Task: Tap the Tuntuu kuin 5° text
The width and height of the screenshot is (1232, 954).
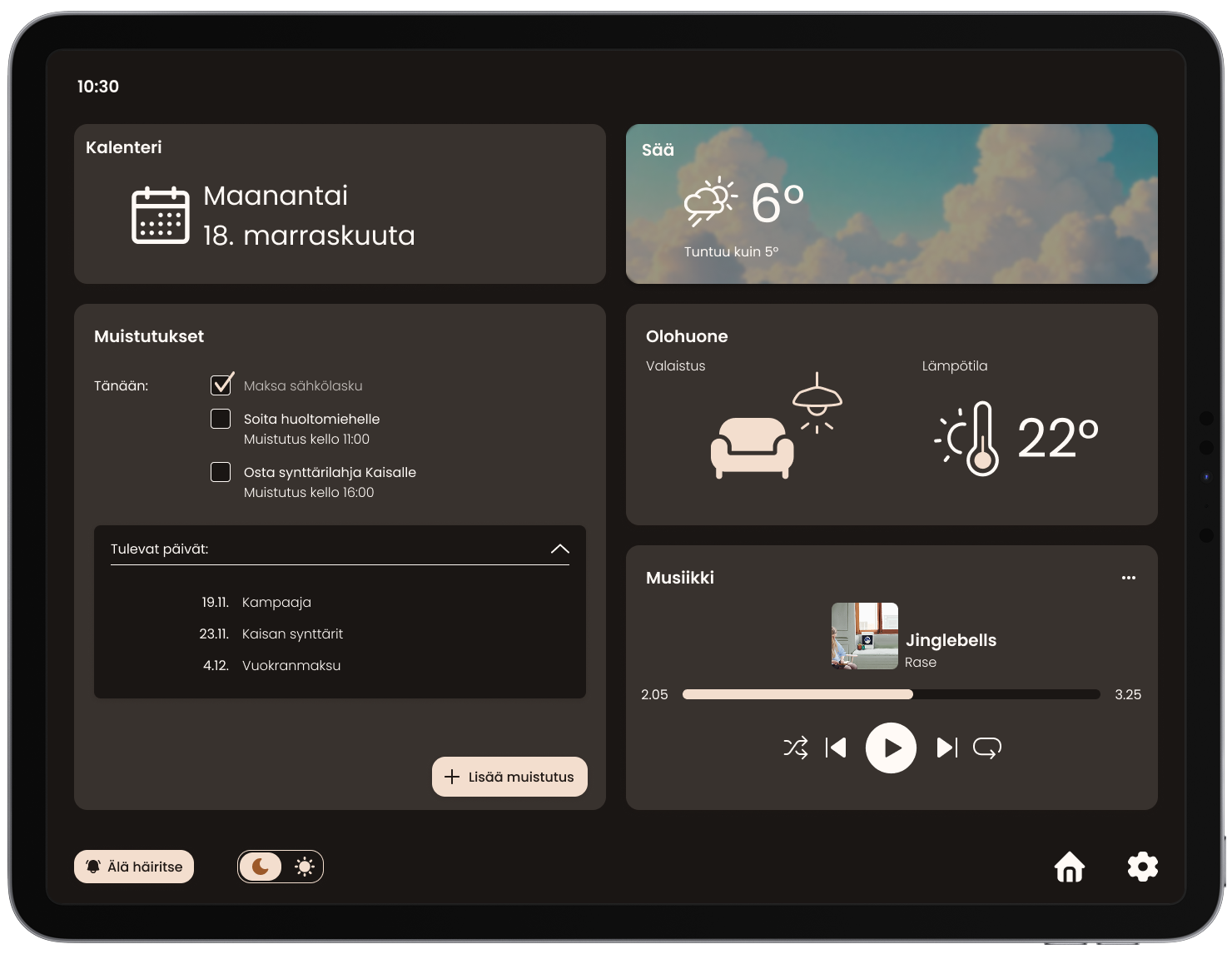Action: tap(732, 251)
